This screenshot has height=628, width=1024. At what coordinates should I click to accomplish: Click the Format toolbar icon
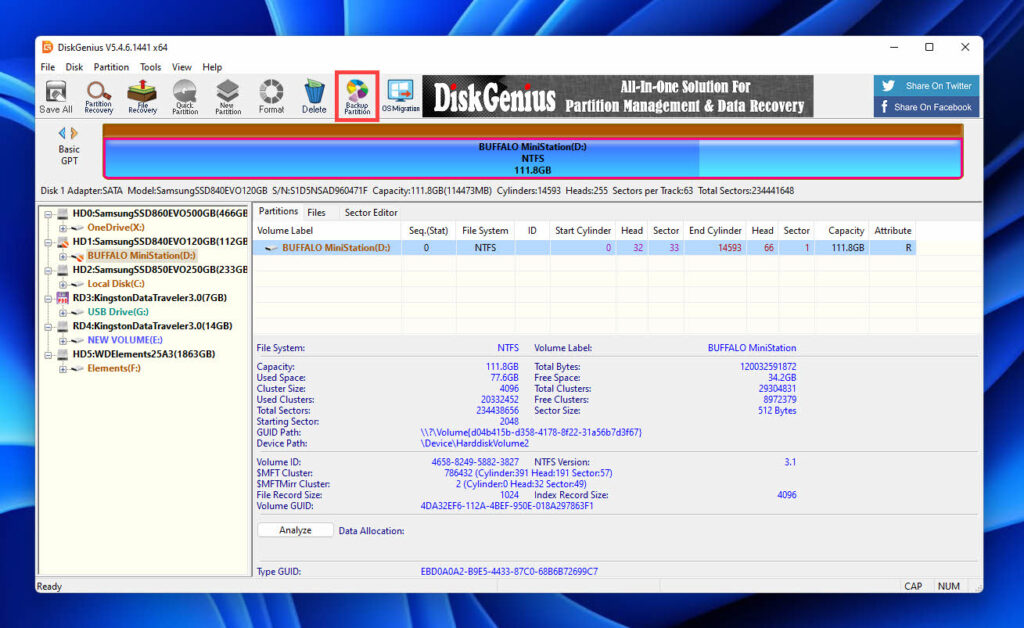click(x=271, y=96)
